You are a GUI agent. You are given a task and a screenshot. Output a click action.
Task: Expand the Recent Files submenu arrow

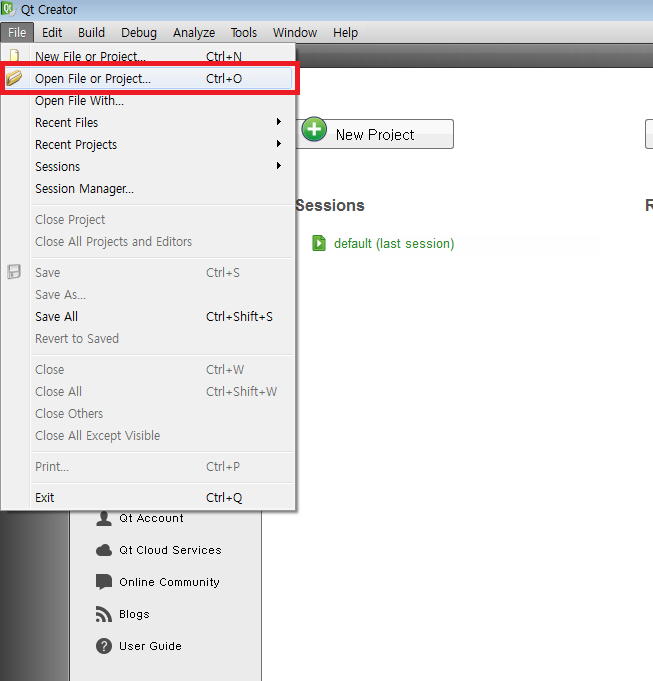[279, 122]
